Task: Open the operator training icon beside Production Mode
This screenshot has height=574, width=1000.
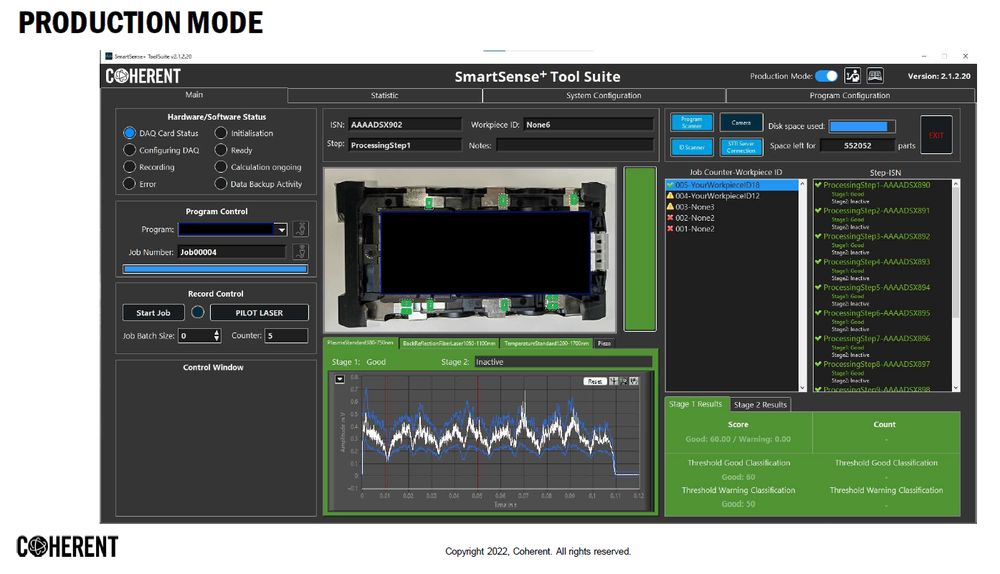Action: tap(853, 76)
